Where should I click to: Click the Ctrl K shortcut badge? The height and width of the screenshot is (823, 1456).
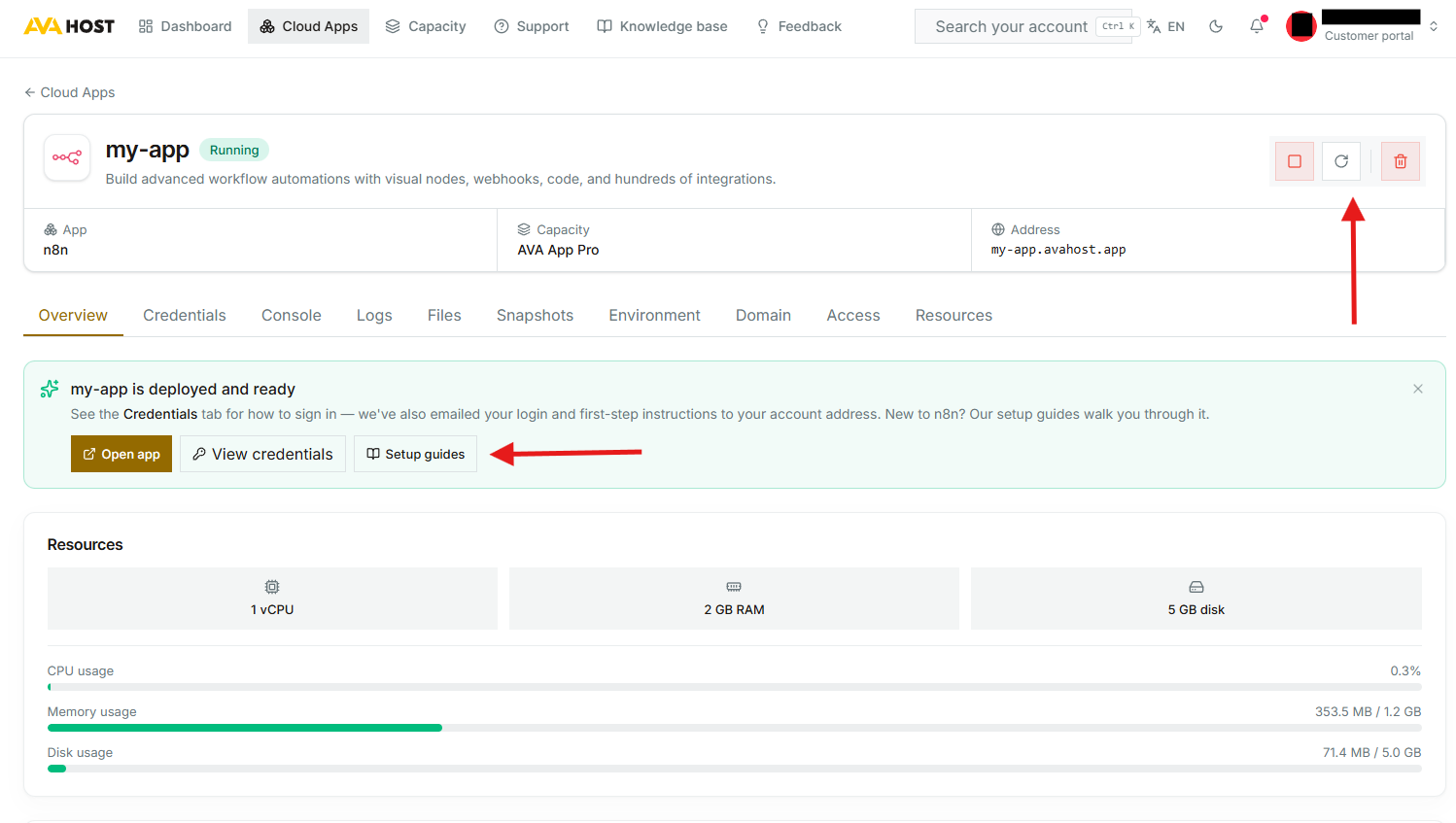1118,26
